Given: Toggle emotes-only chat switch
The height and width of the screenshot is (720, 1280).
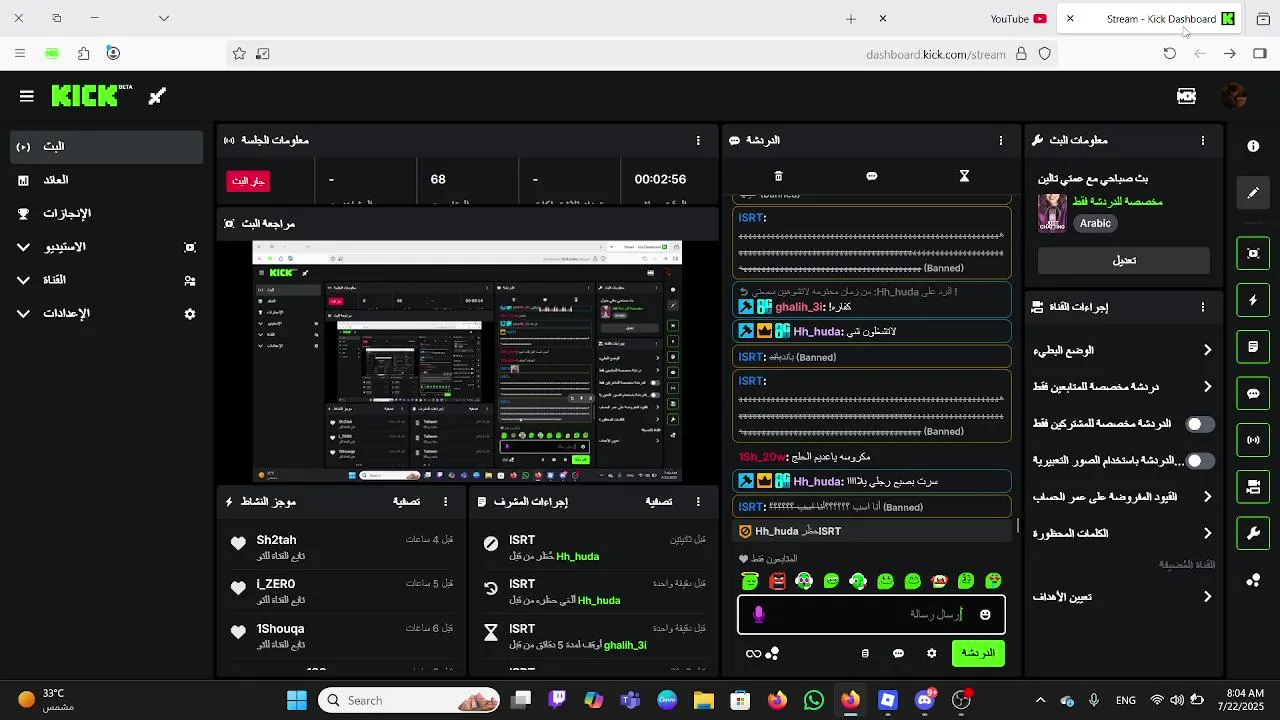Looking at the screenshot, I should coord(1200,461).
